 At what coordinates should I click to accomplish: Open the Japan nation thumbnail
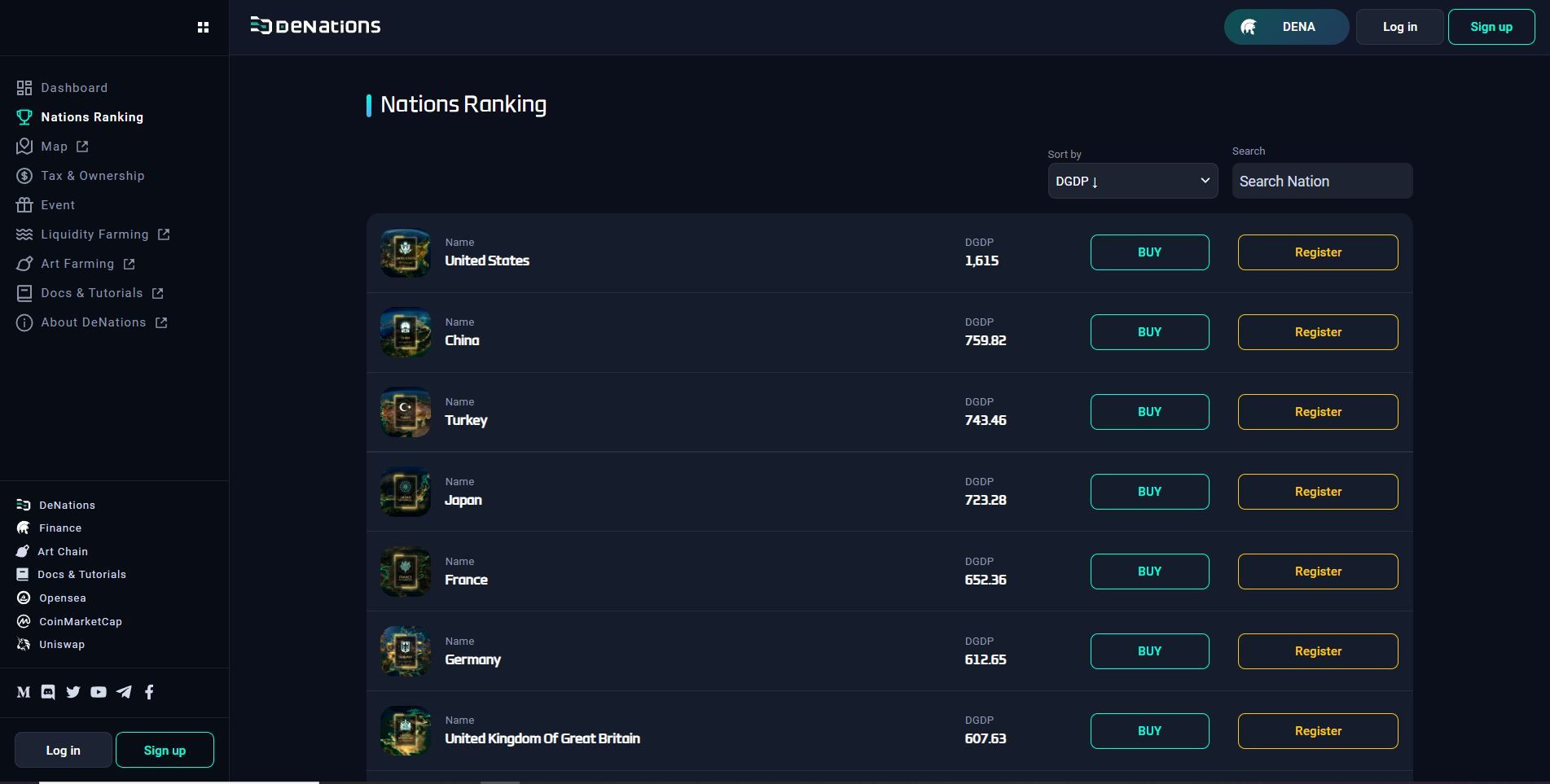point(405,492)
